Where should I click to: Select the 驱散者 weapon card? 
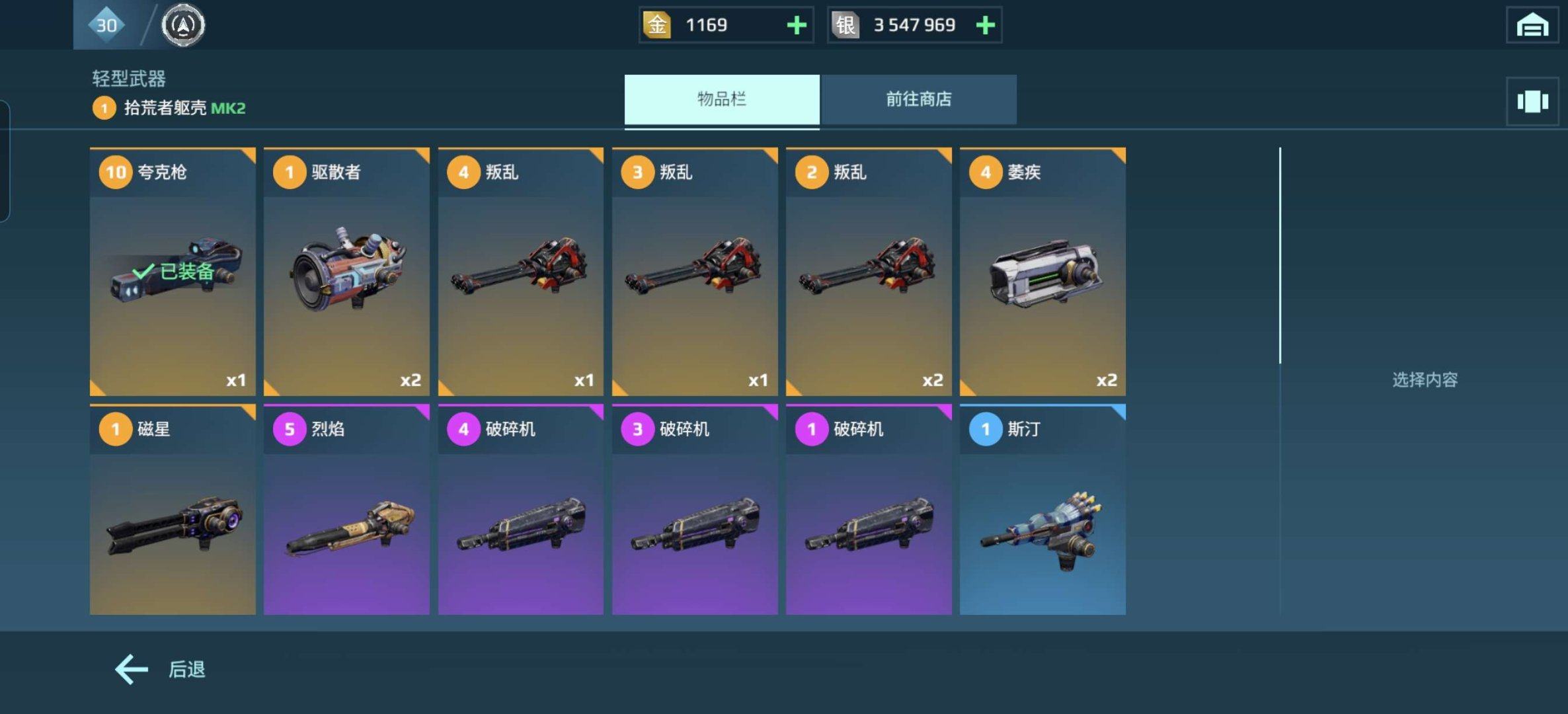(x=346, y=272)
